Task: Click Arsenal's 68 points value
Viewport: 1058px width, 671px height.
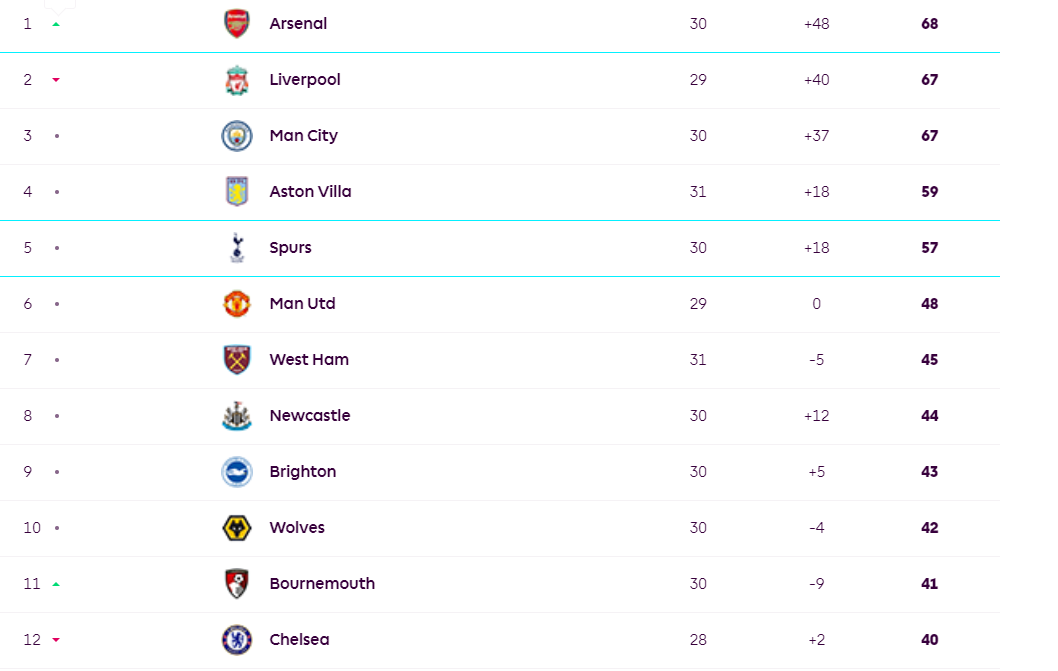Action: pos(930,24)
